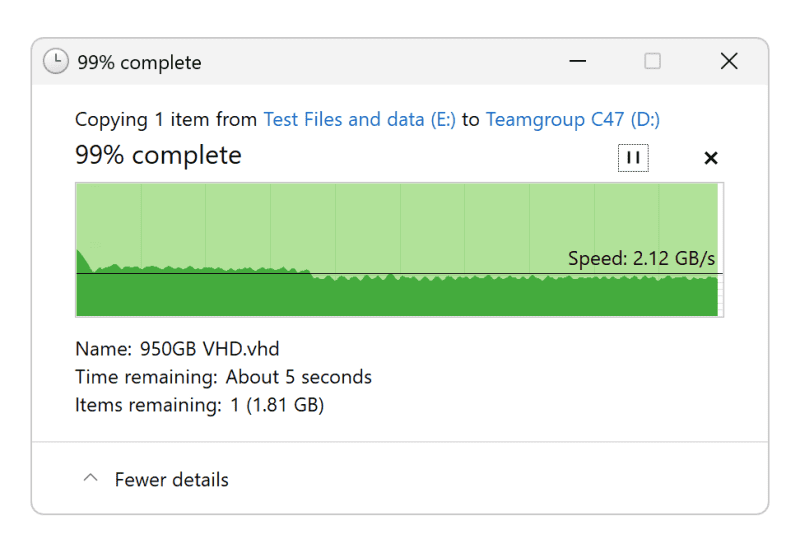Click the large "99% complete" heading
Image resolution: width=800 pixels, height=553 pixels.
tap(158, 156)
